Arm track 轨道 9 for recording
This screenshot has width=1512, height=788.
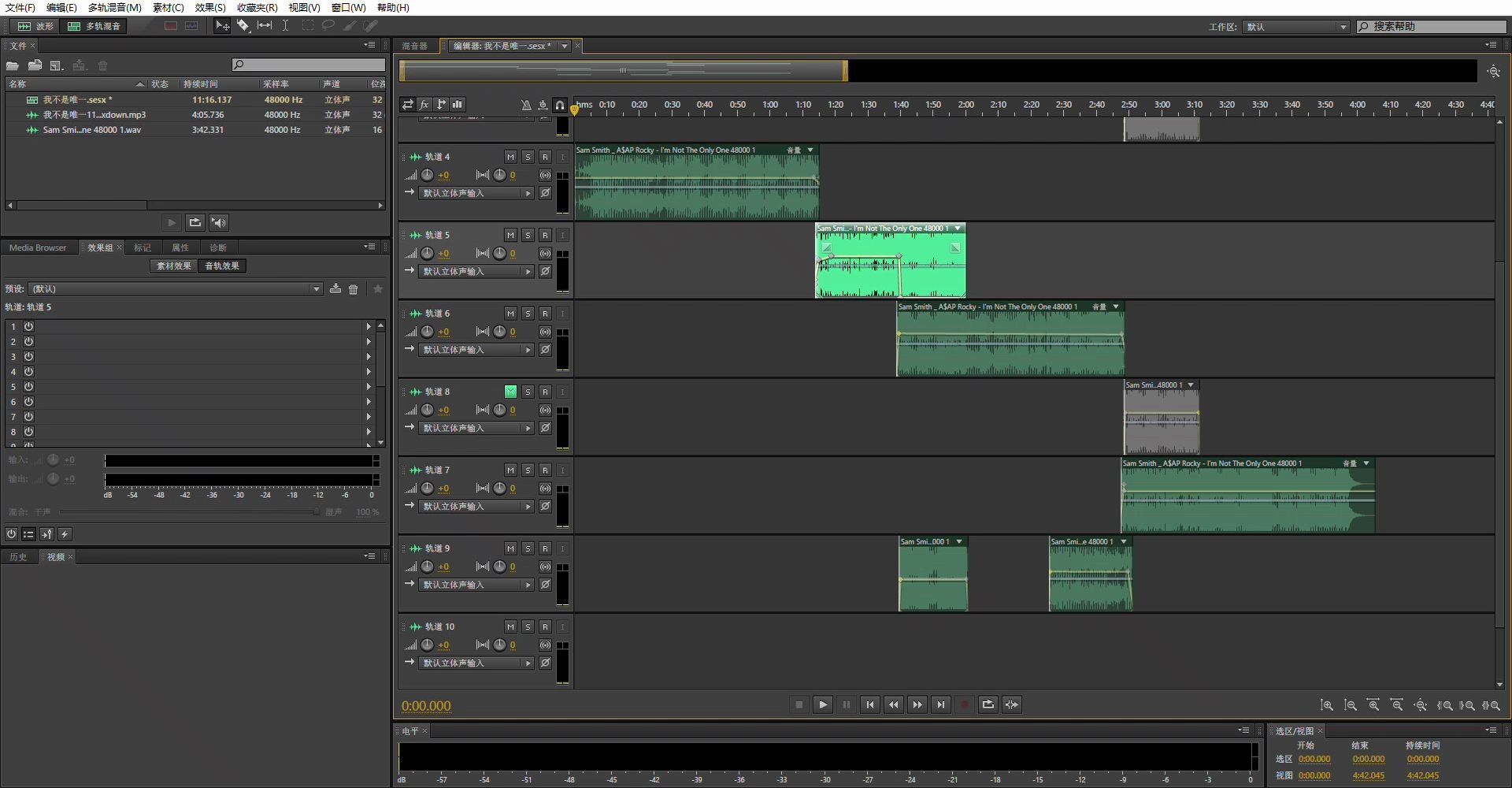coord(545,548)
